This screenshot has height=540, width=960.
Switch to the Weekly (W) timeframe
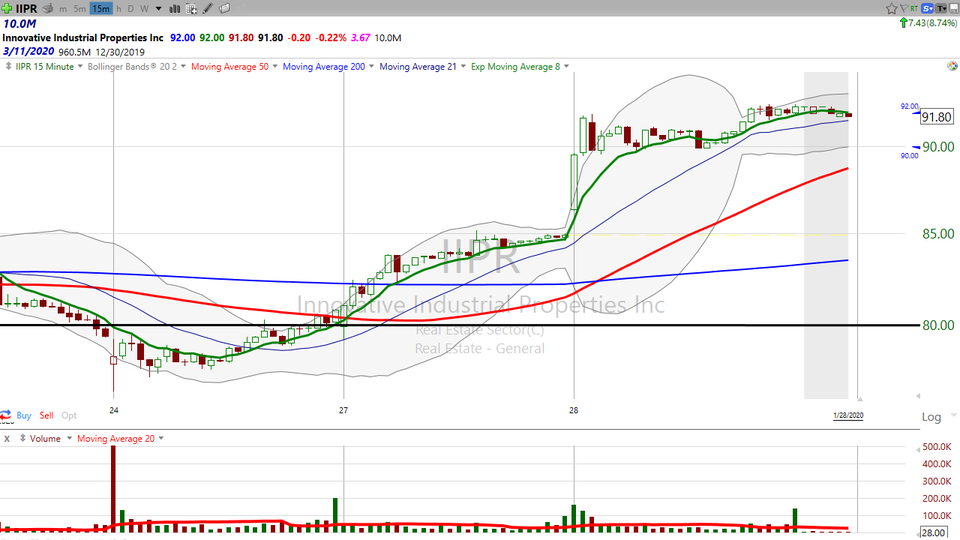tap(144, 9)
